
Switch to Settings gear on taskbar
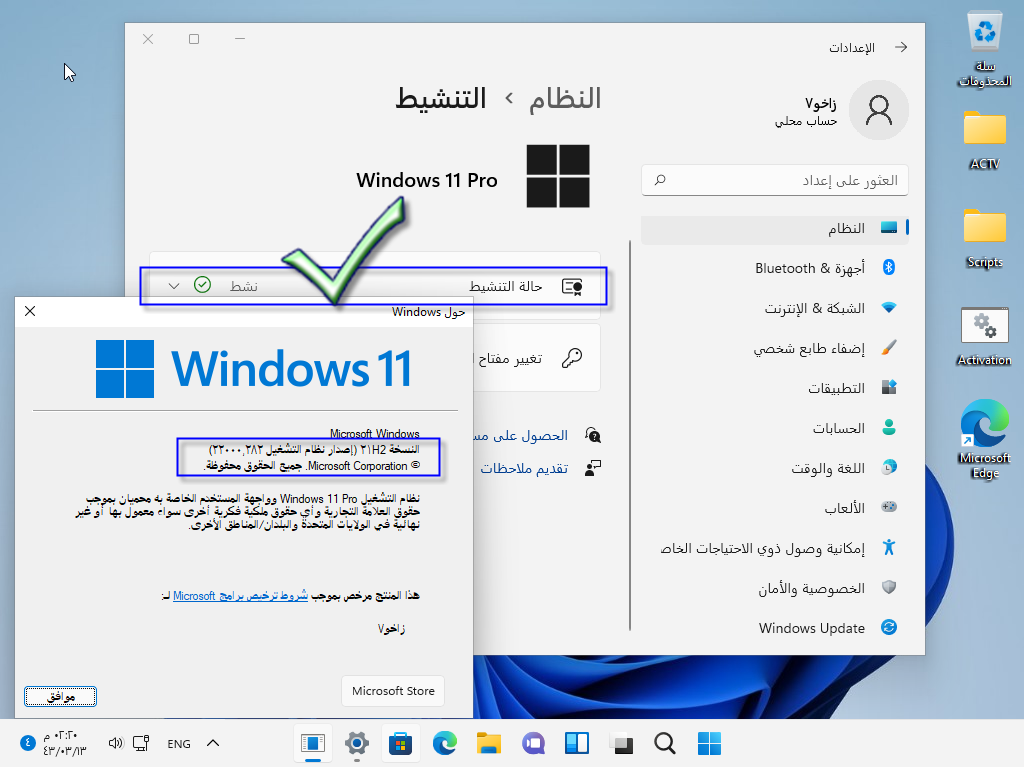coord(357,743)
